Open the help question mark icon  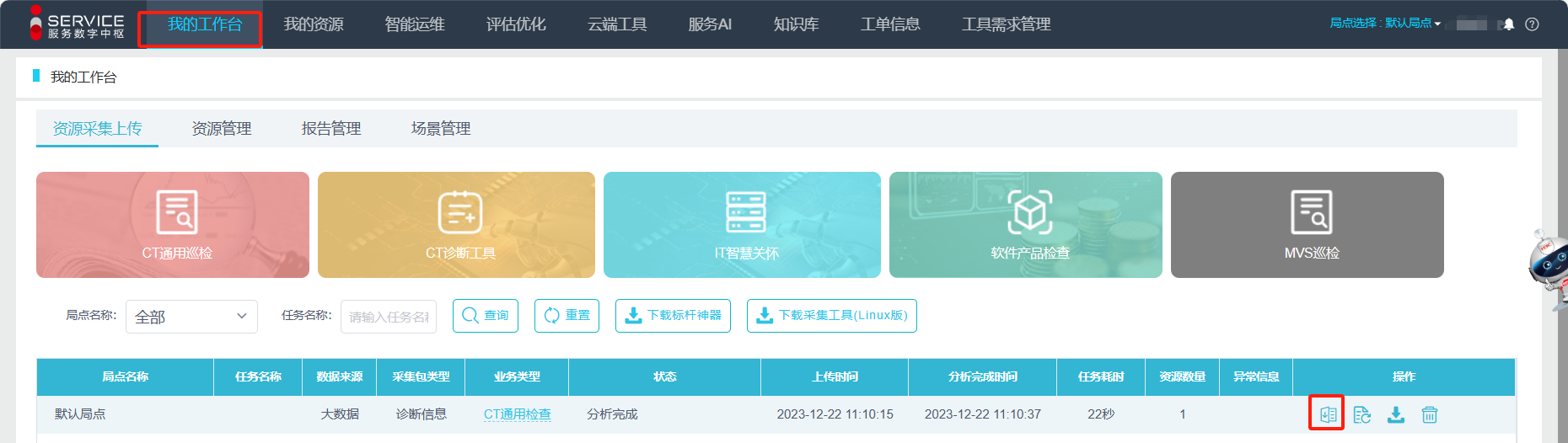(1533, 24)
